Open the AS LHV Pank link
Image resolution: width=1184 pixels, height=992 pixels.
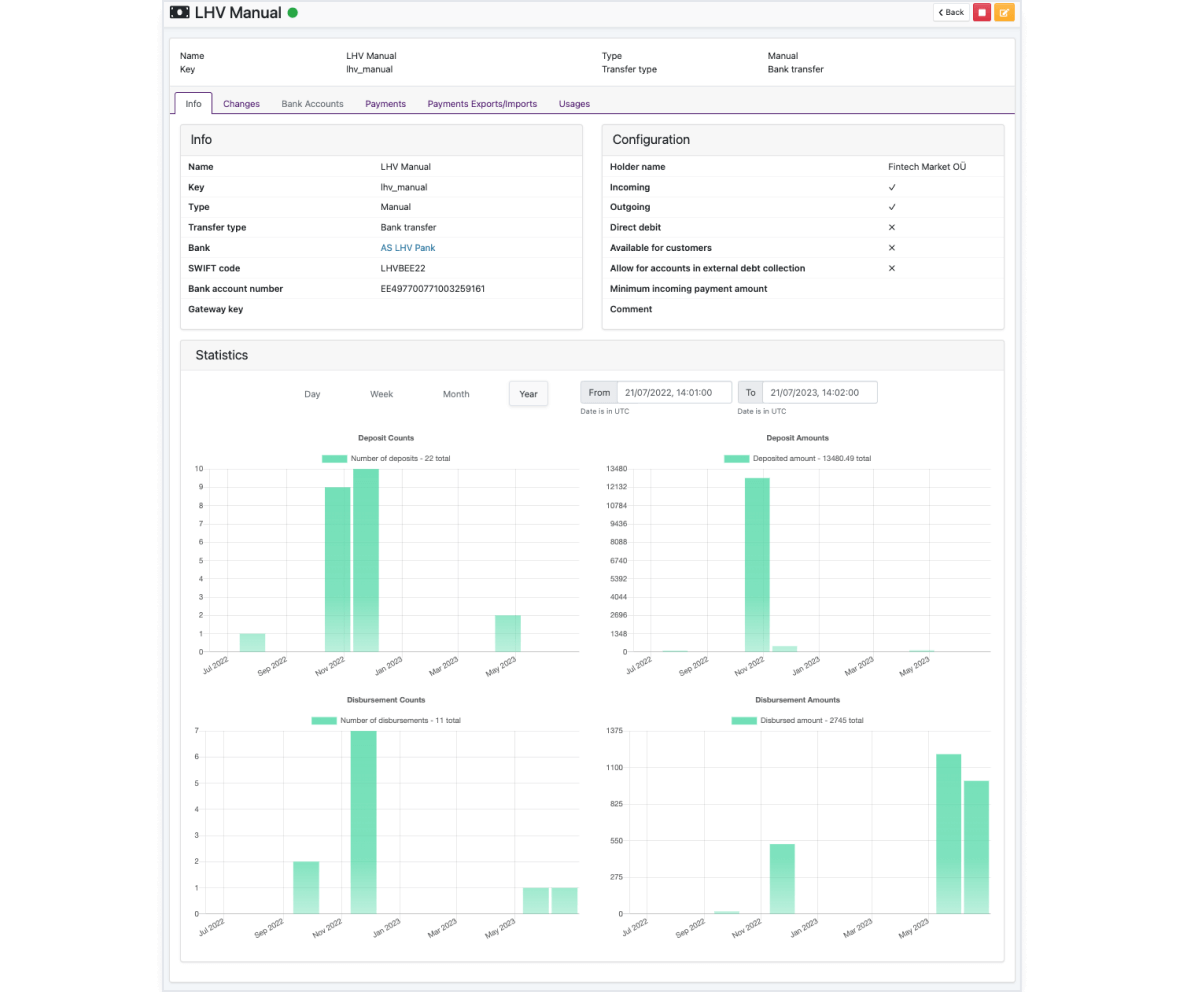pyautogui.click(x=408, y=248)
